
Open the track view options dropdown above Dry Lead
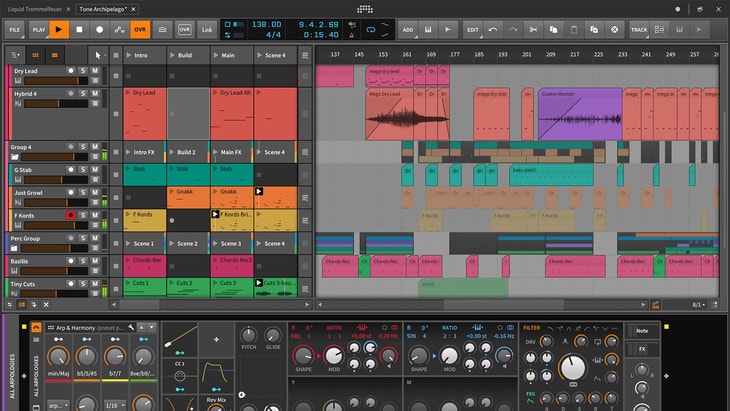pyautogui.click(x=15, y=55)
